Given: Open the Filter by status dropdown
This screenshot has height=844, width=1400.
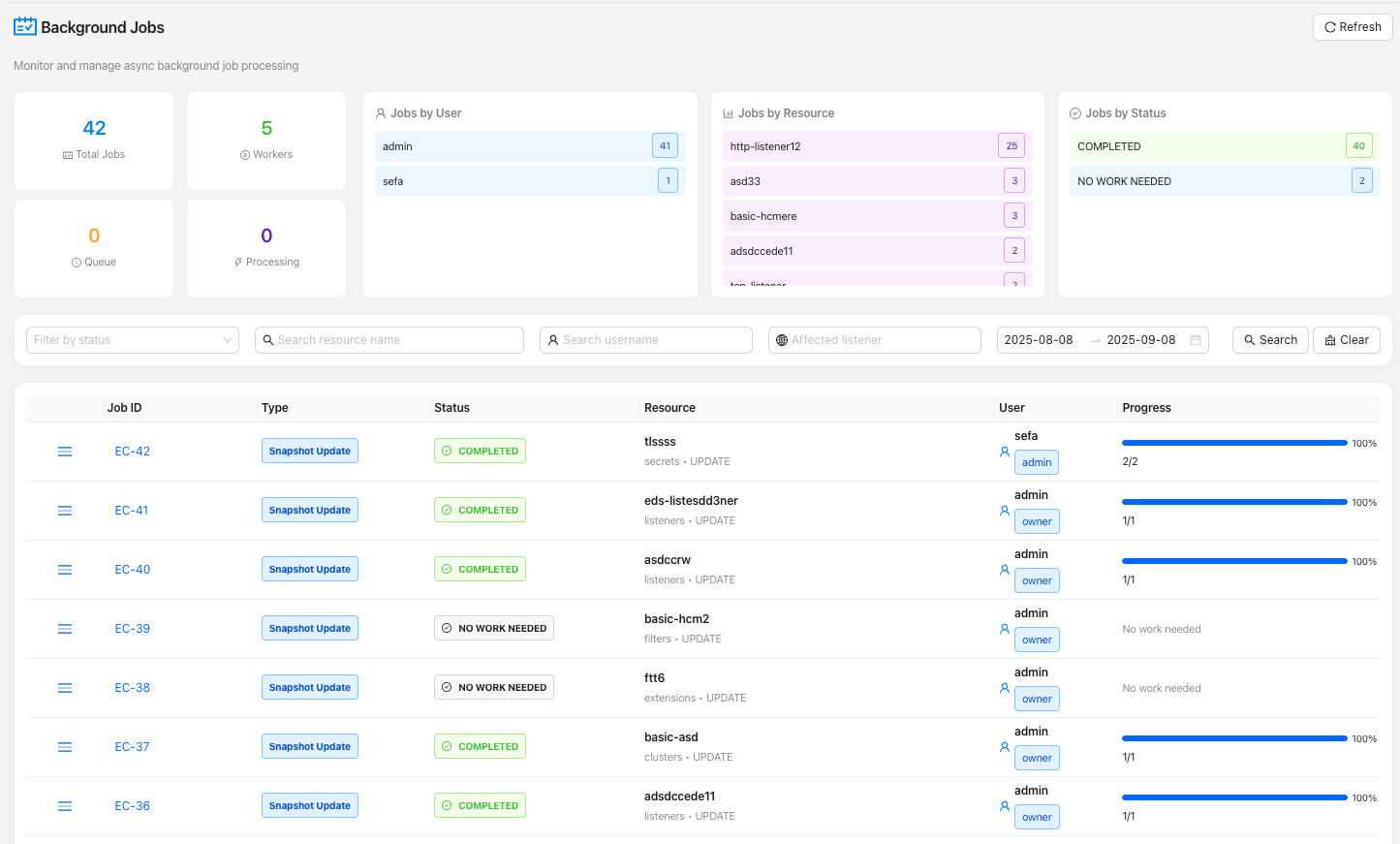Looking at the screenshot, I should tap(133, 340).
